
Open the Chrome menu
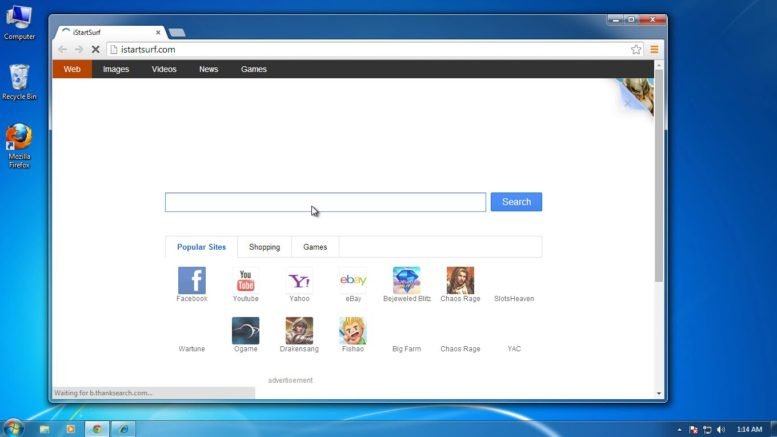coord(654,50)
